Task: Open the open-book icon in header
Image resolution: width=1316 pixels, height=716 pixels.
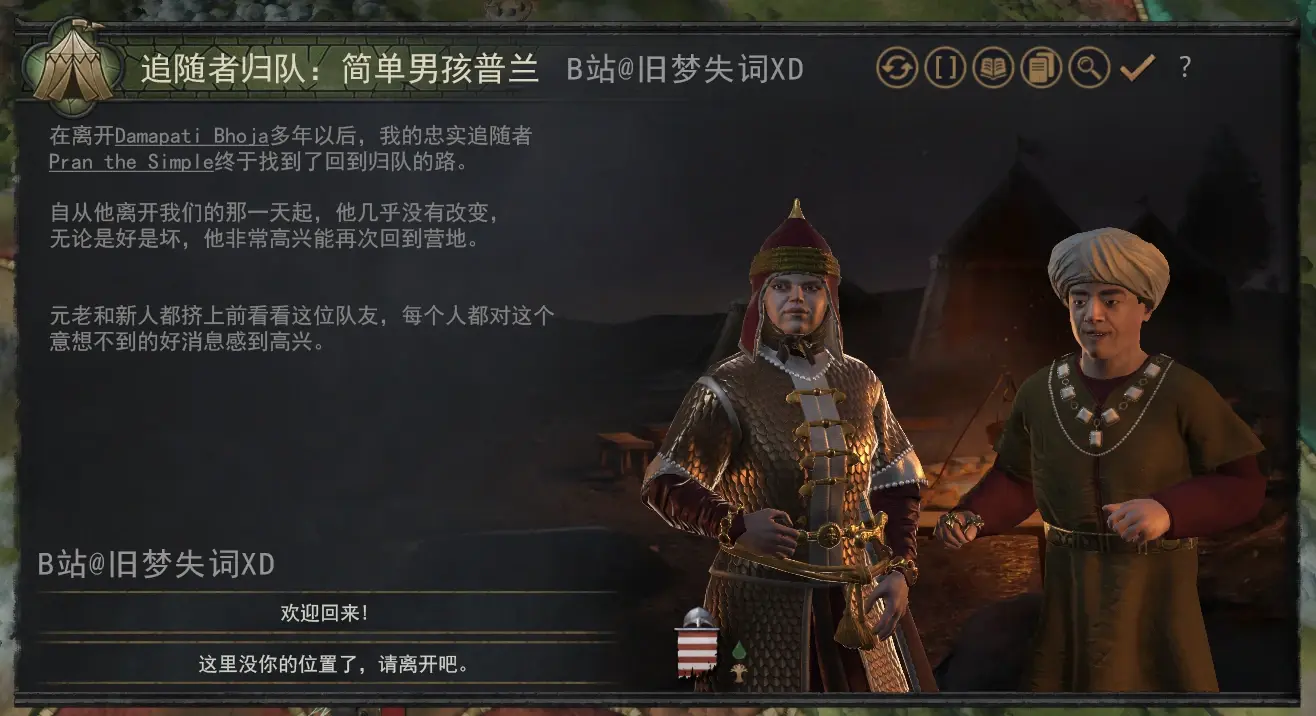Action: pyautogui.click(x=993, y=68)
